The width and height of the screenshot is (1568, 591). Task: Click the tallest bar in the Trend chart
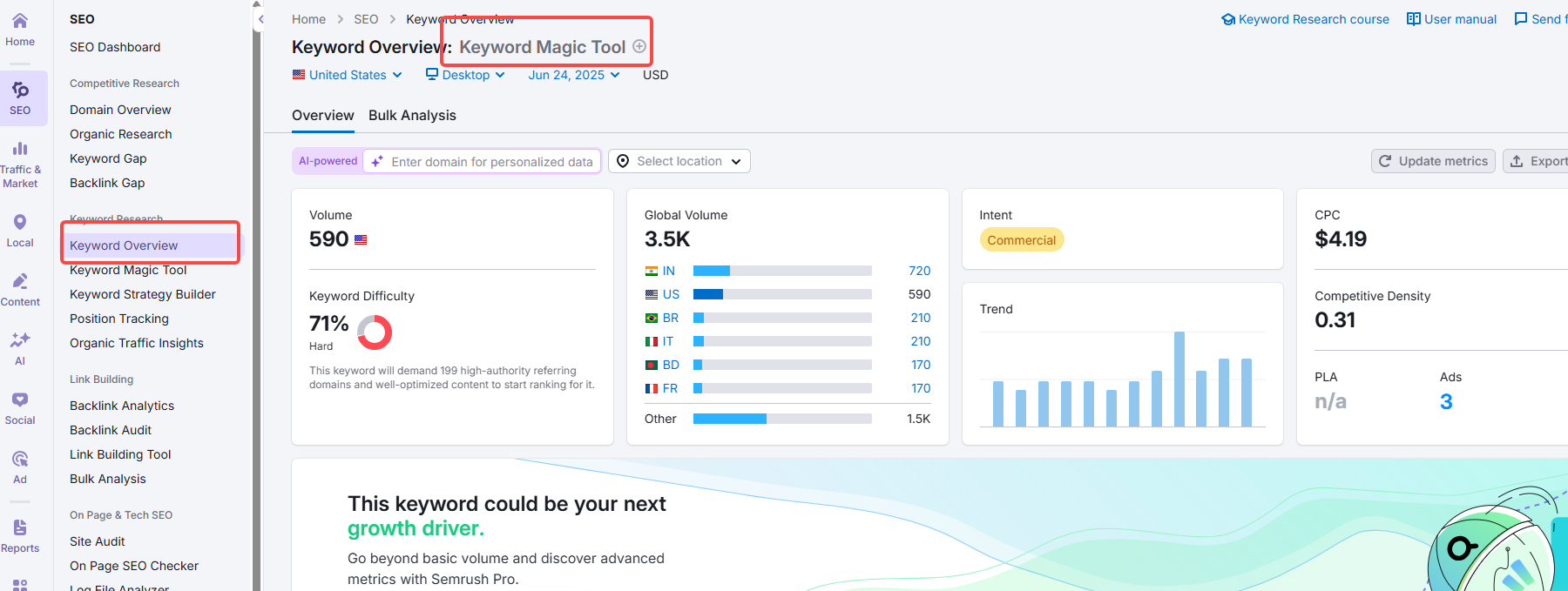click(x=1179, y=379)
